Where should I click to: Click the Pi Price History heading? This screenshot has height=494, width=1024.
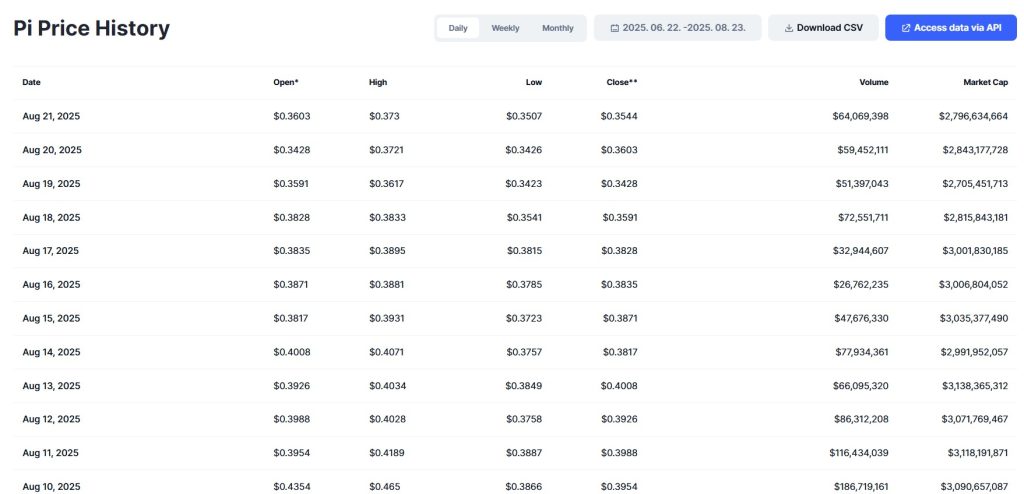pyautogui.click(x=91, y=28)
